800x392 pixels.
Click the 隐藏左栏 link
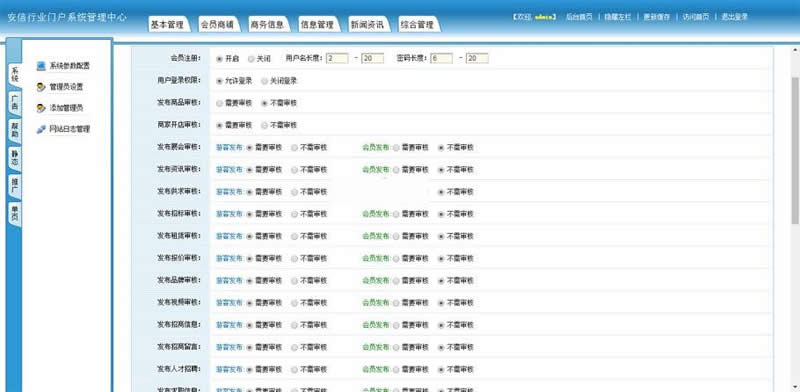(x=617, y=17)
